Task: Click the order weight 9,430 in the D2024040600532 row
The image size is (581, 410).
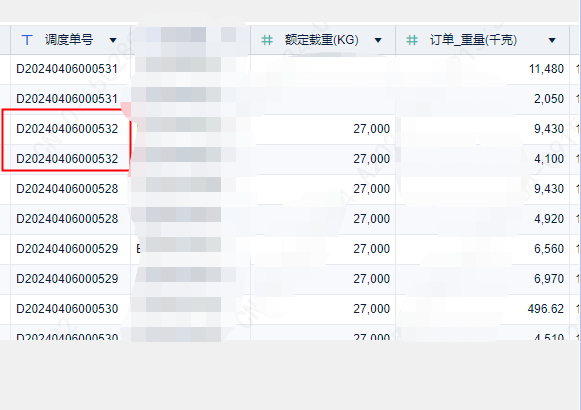Action: coord(549,129)
